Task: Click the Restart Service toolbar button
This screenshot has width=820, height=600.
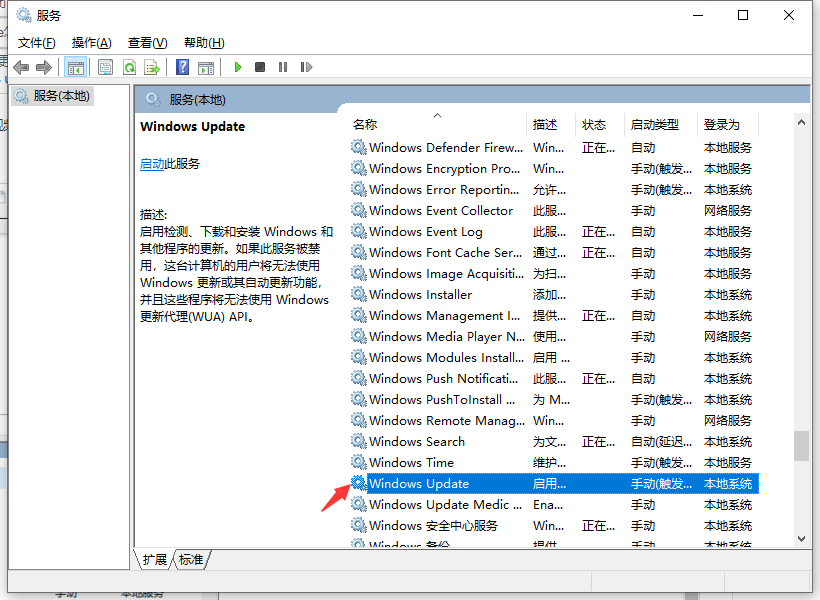Action: 305,67
